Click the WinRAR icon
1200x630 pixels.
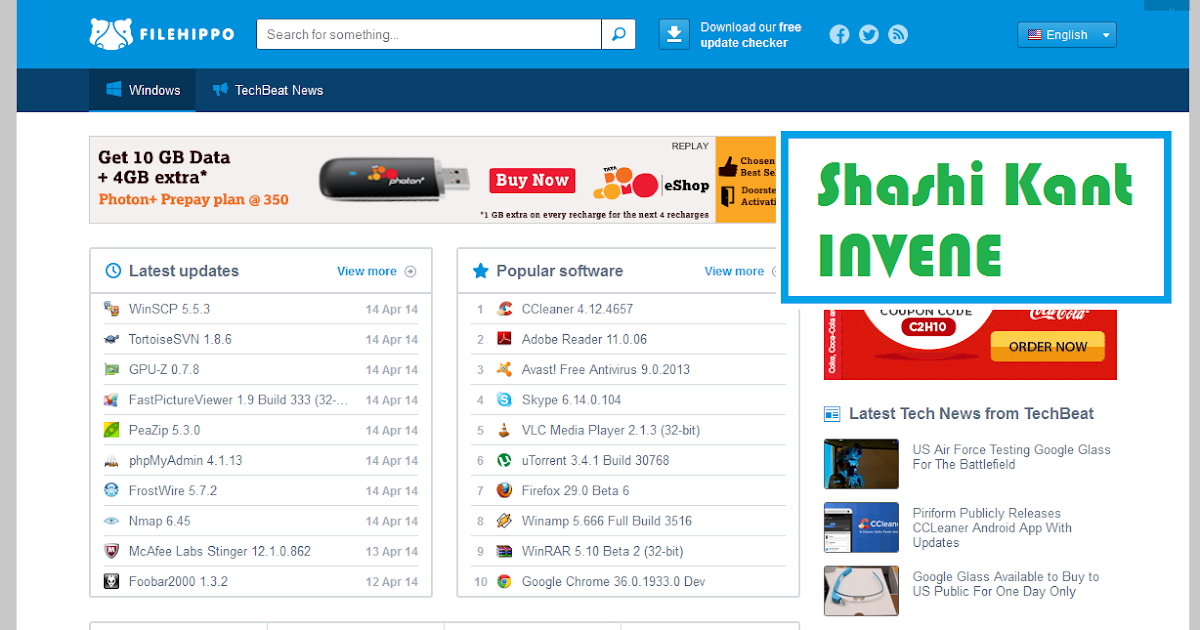click(x=505, y=551)
